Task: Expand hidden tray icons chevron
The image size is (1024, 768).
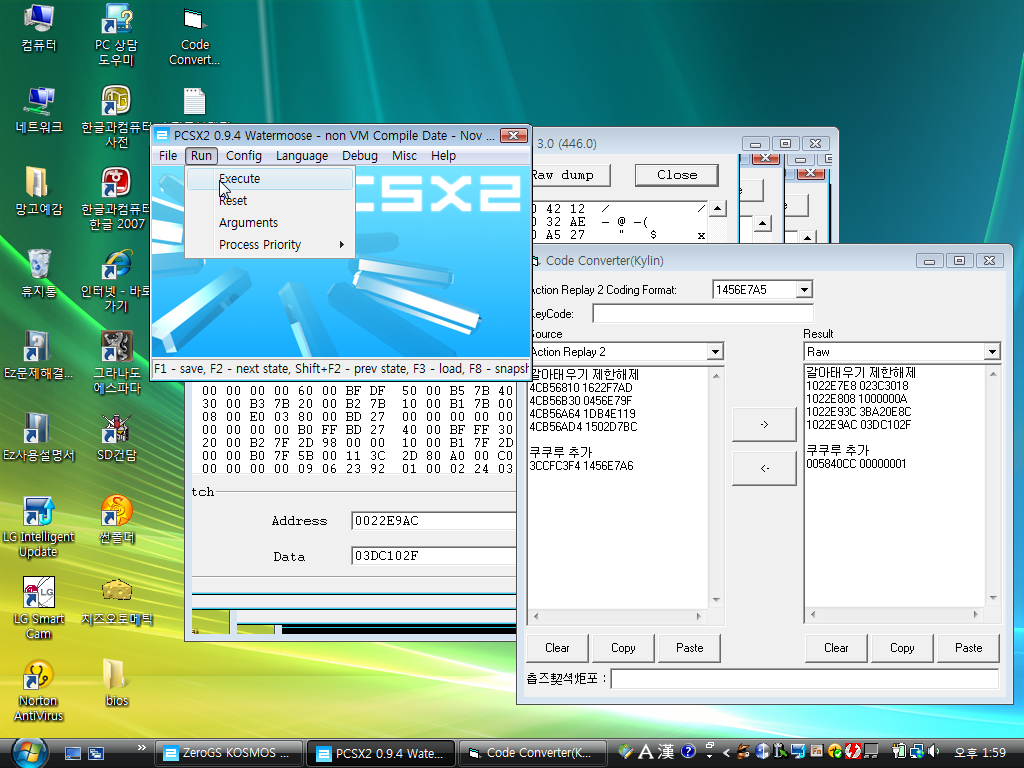Action: coord(726,752)
